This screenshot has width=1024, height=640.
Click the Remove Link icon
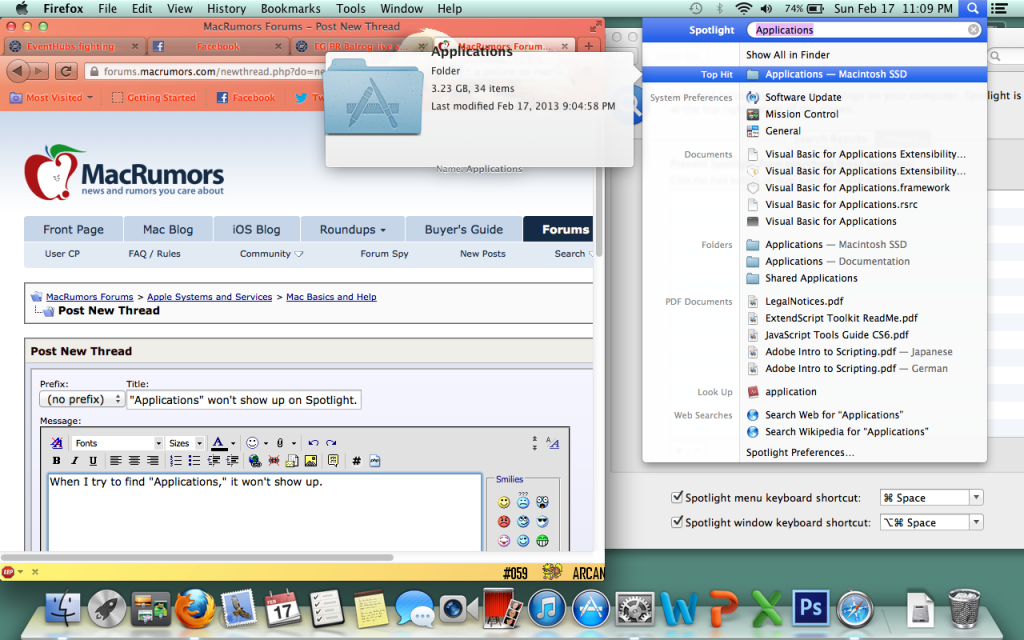pyautogui.click(x=274, y=461)
